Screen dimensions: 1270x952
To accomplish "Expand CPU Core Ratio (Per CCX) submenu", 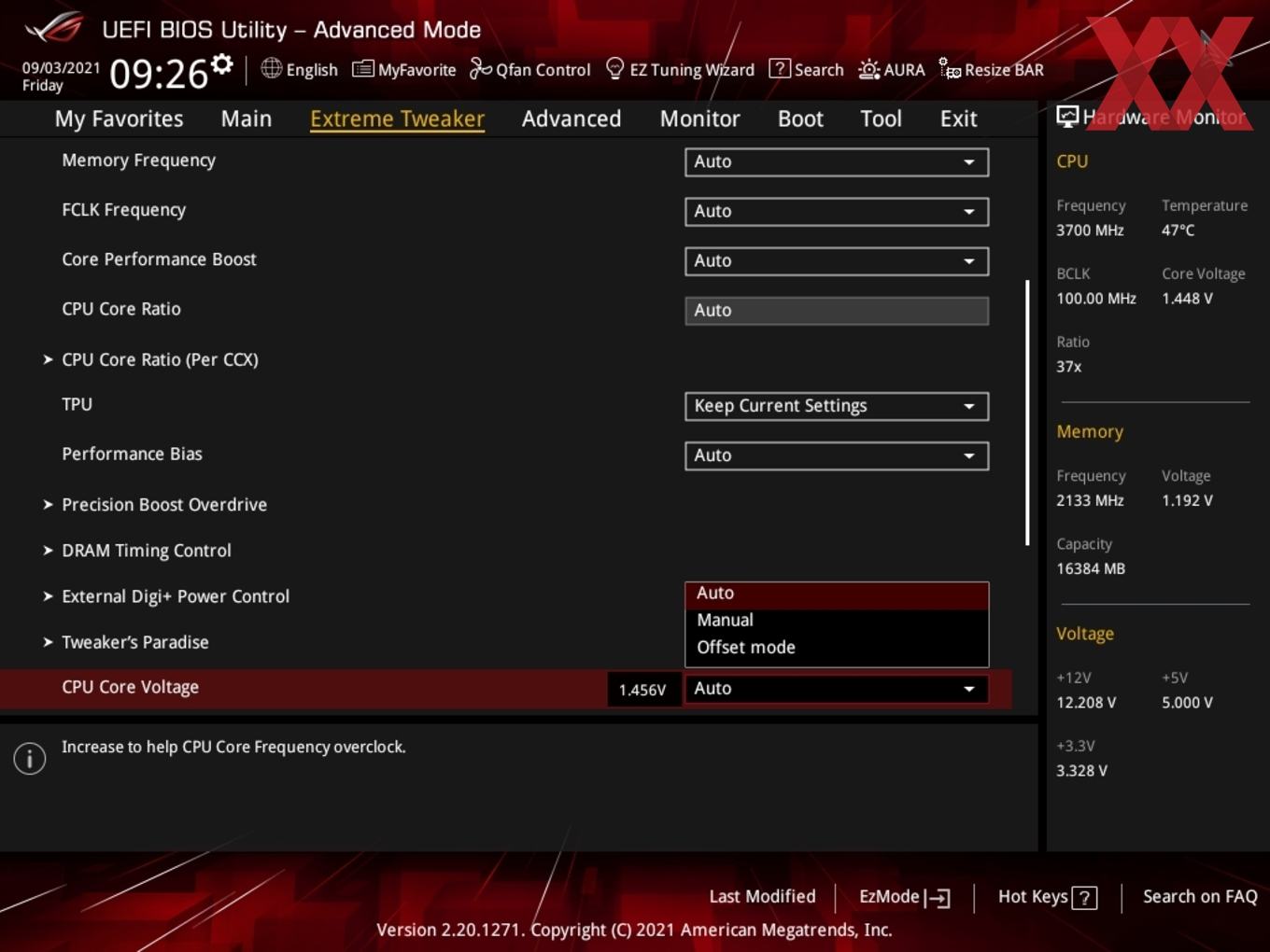I will pyautogui.click(x=160, y=359).
